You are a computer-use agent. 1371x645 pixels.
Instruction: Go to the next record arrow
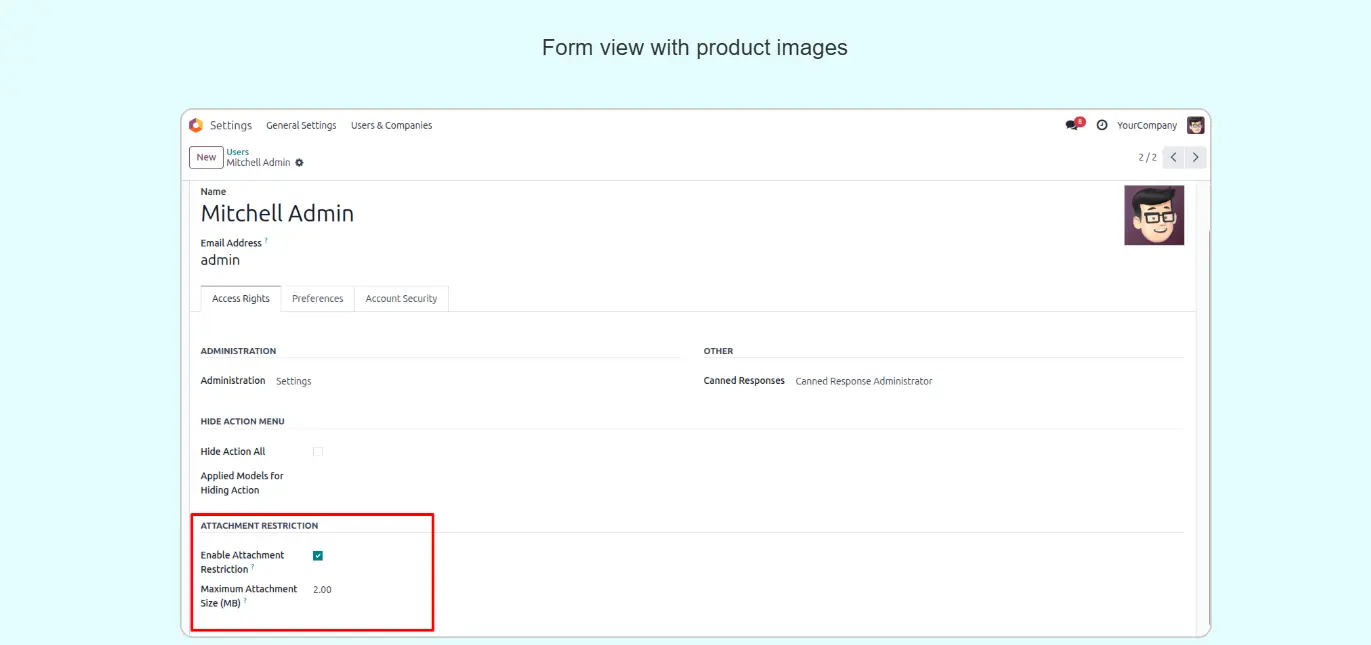(1195, 157)
